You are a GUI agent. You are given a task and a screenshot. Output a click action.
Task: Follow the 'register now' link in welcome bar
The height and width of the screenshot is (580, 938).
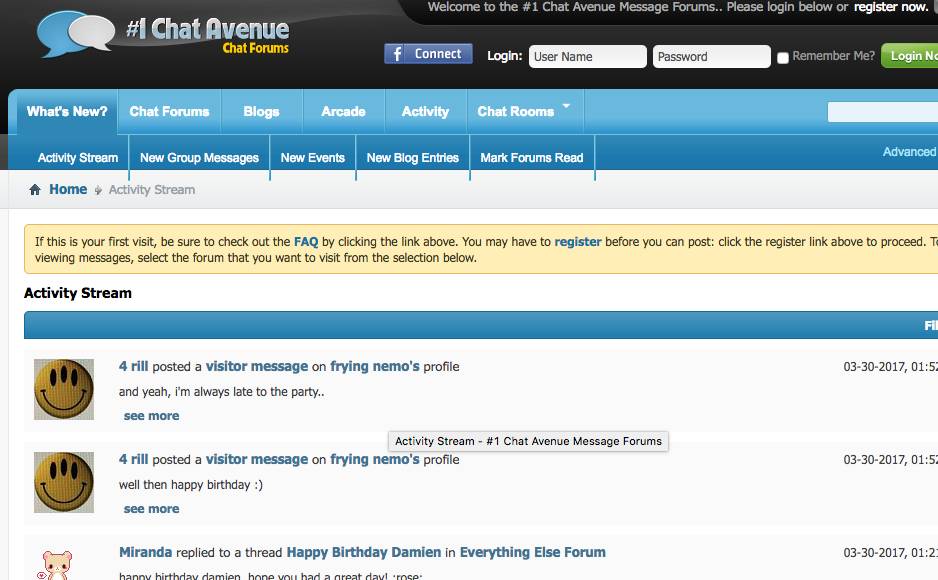click(890, 7)
